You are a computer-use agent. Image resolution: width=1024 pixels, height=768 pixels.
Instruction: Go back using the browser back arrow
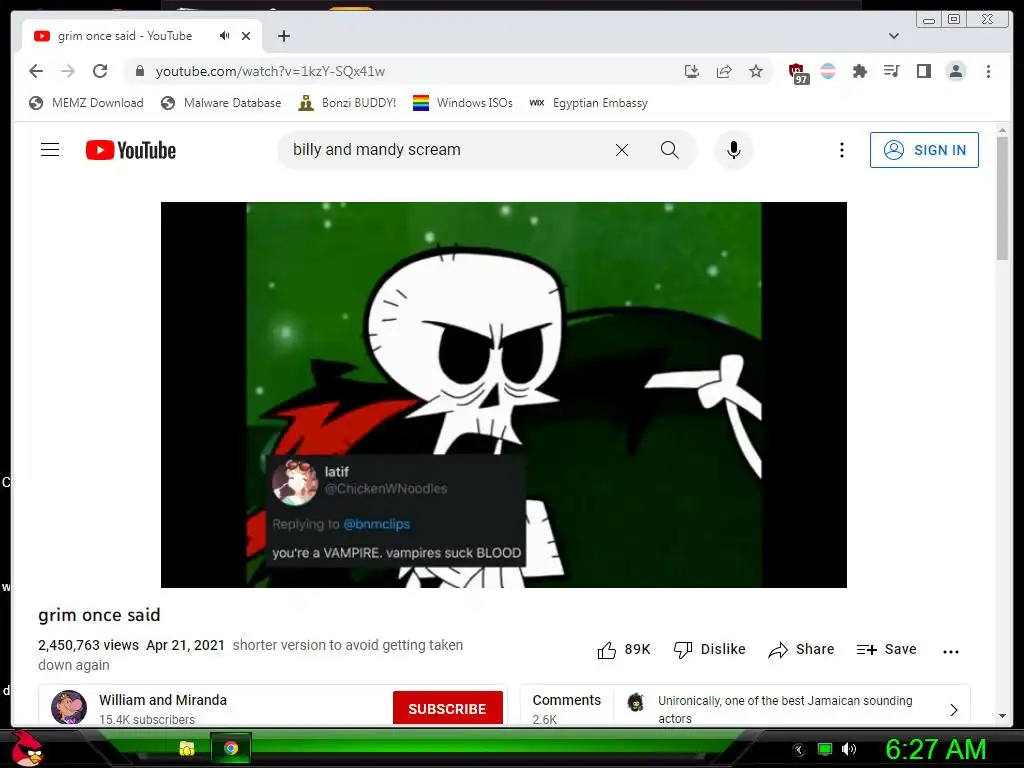click(x=36, y=71)
